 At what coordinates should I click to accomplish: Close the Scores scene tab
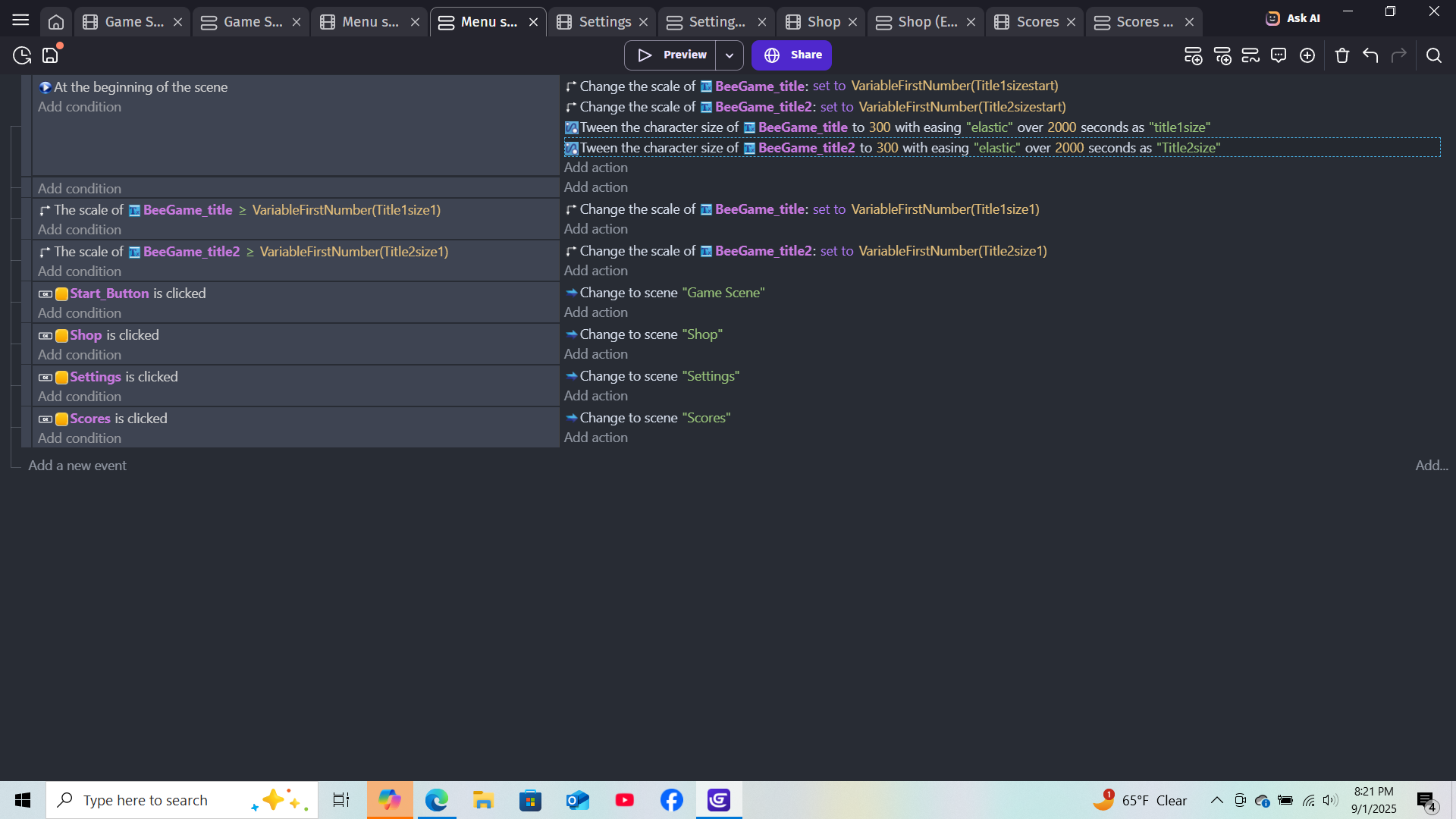point(1071,22)
